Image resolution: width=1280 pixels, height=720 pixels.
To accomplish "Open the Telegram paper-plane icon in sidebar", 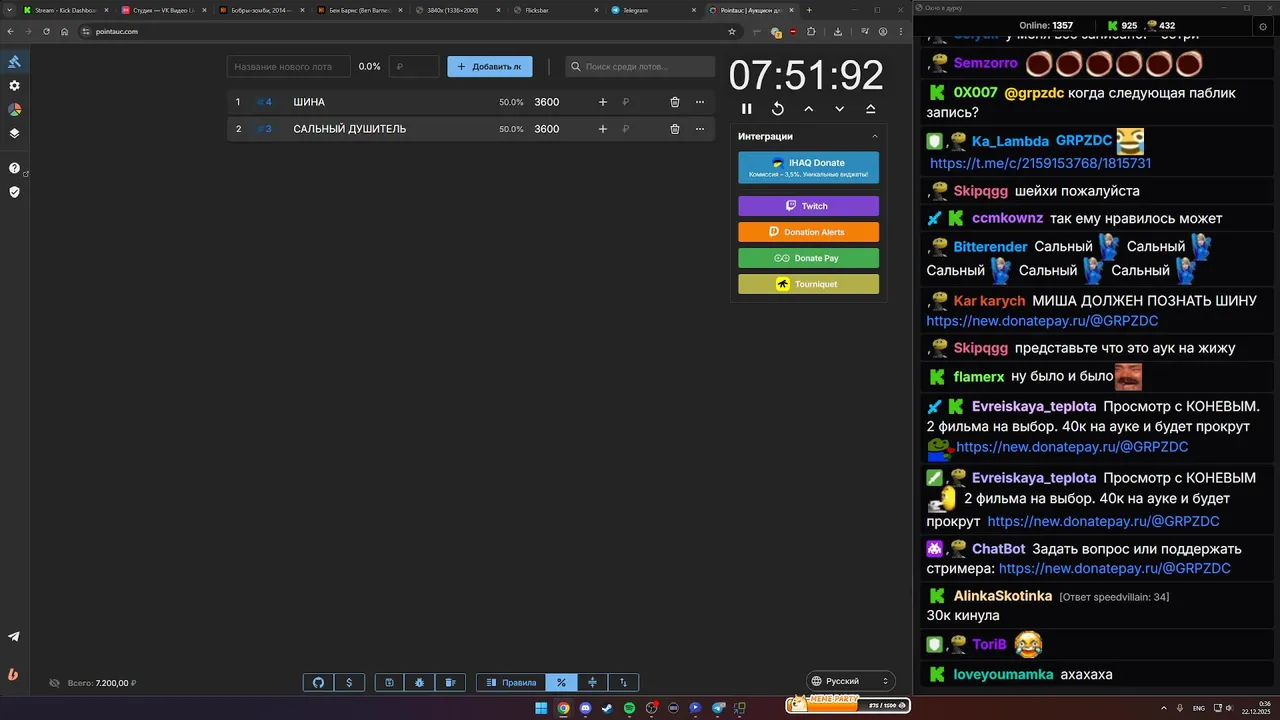I will click(14, 636).
